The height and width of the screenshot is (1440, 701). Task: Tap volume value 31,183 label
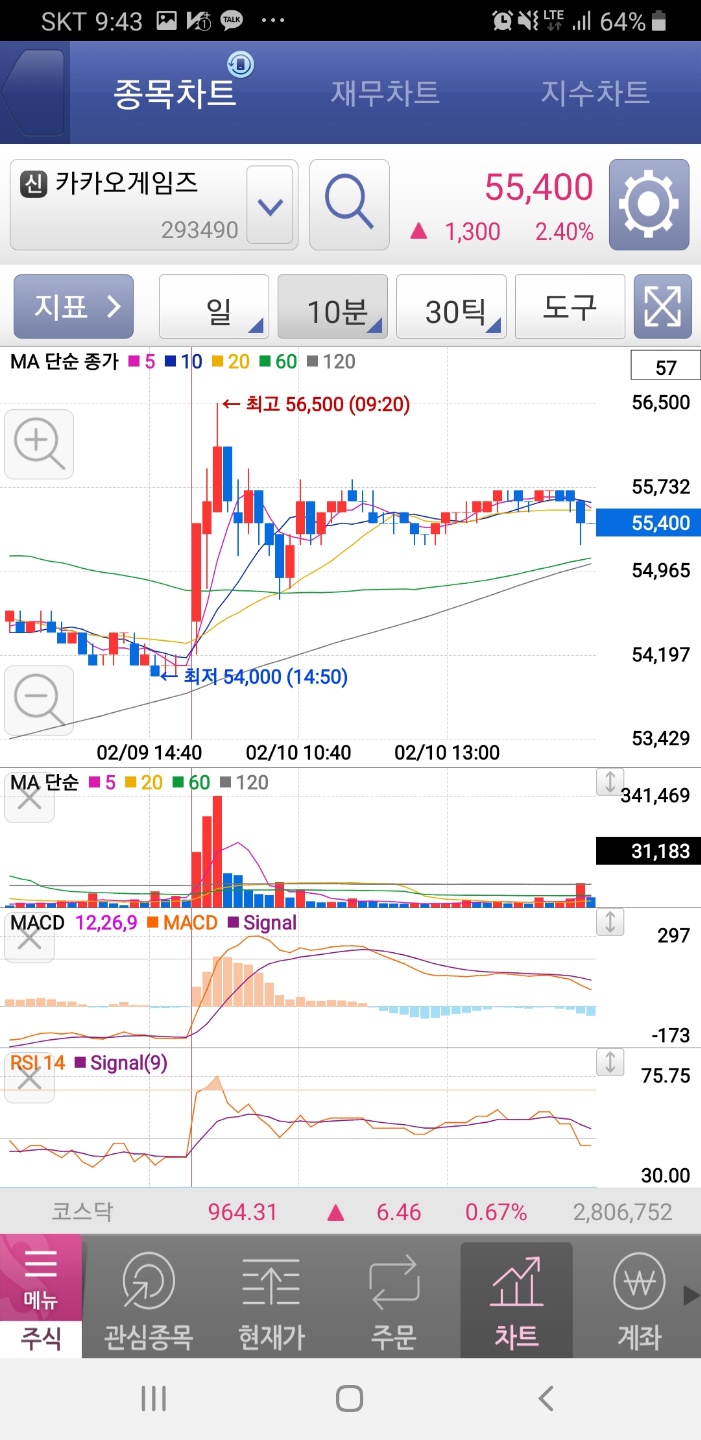[648, 851]
